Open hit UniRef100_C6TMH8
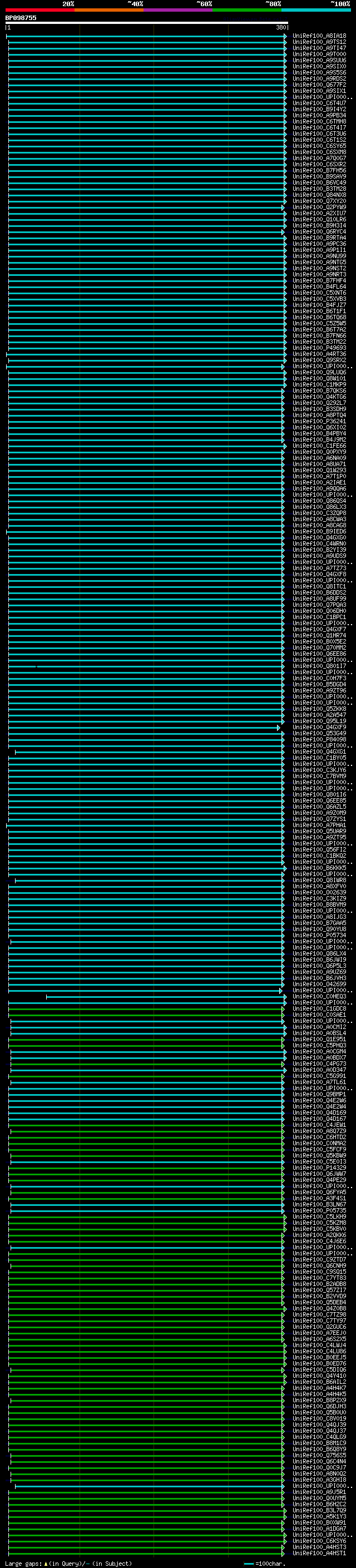This screenshot has height=1568, width=356. pos(319,122)
